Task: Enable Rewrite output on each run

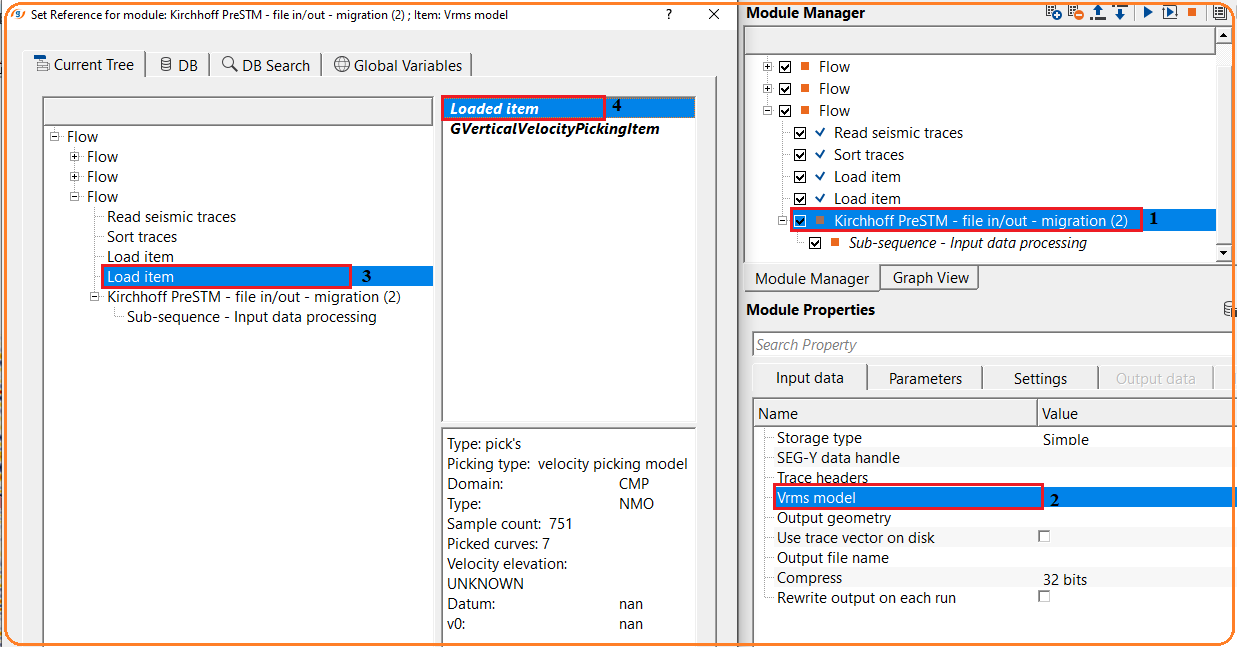Action: tap(1044, 597)
